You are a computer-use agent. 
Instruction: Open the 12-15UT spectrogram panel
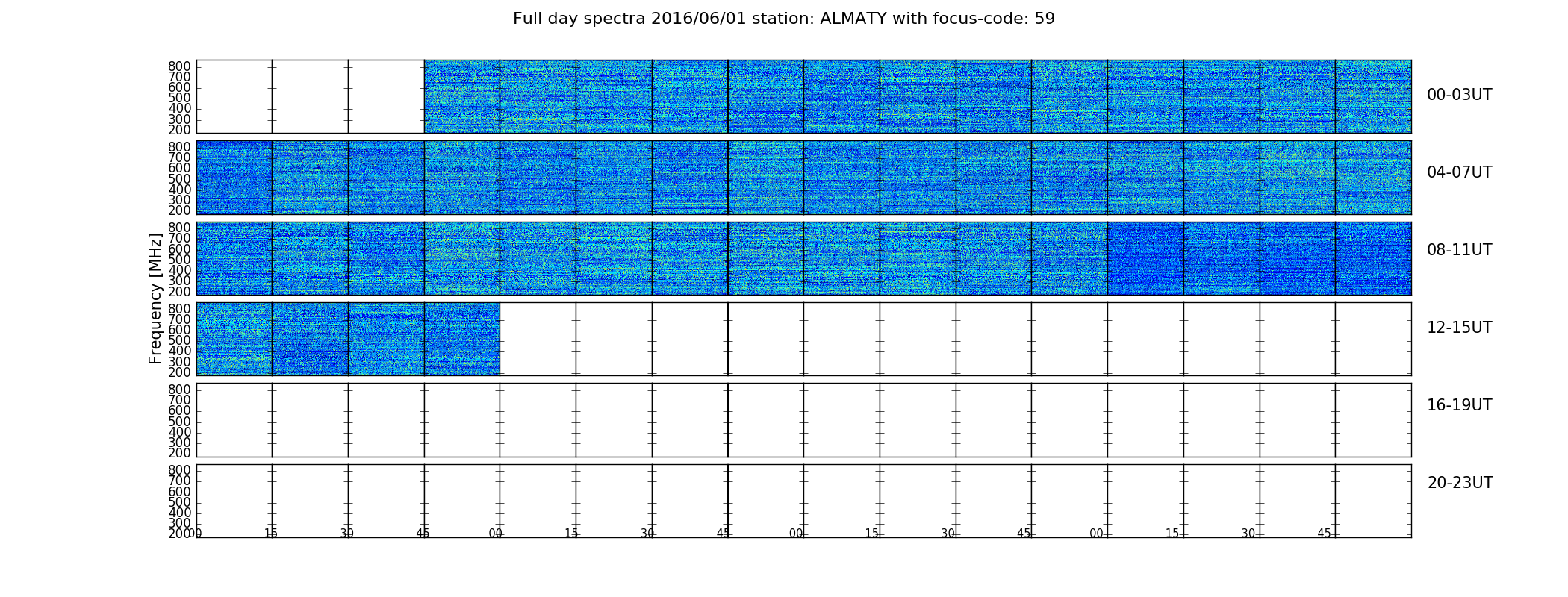tap(803, 339)
